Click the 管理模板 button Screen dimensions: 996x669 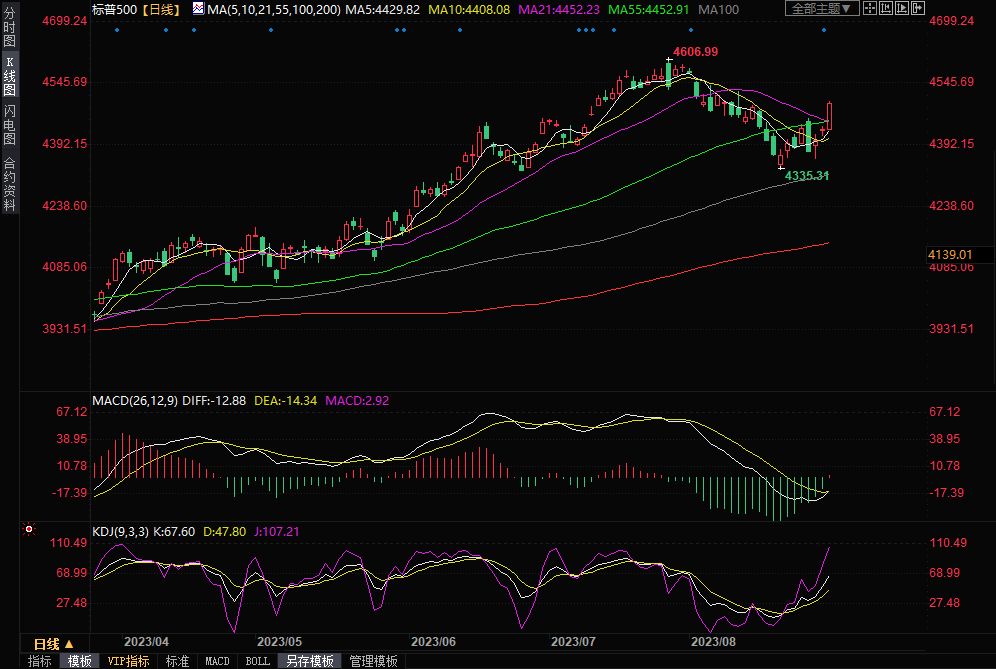pos(372,661)
